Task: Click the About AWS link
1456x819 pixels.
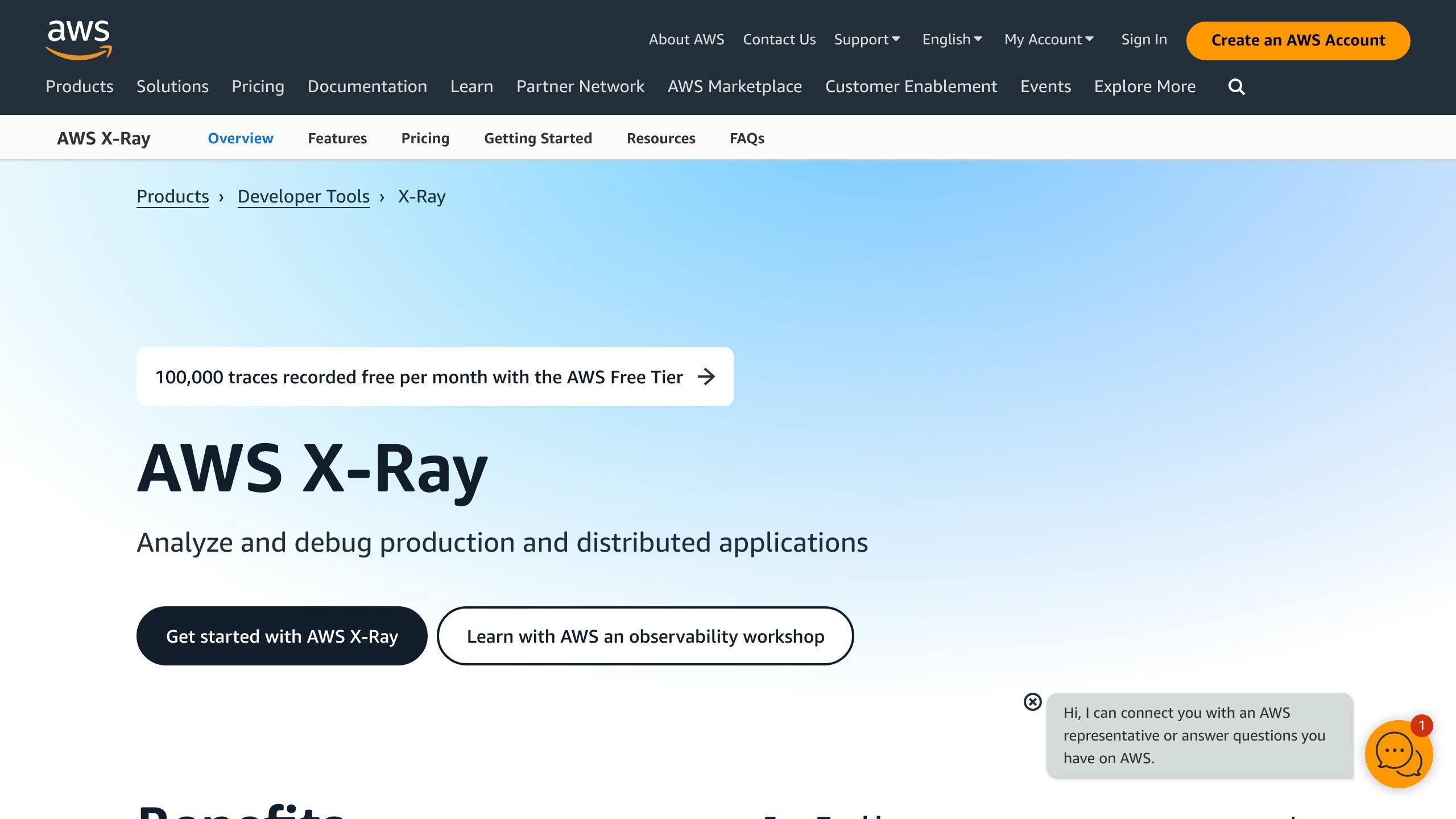Action: [x=686, y=40]
